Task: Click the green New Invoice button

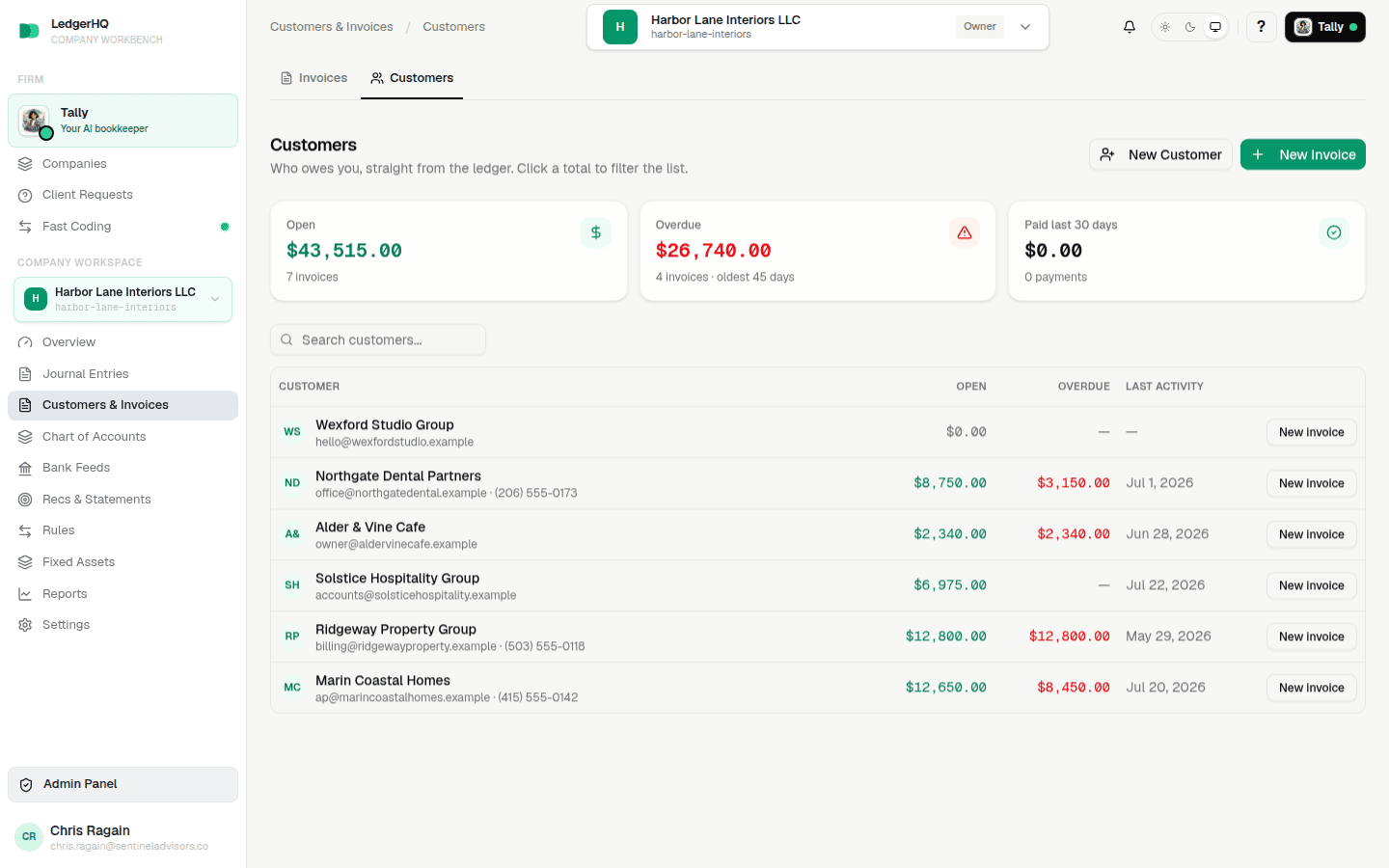Action: (1303, 154)
